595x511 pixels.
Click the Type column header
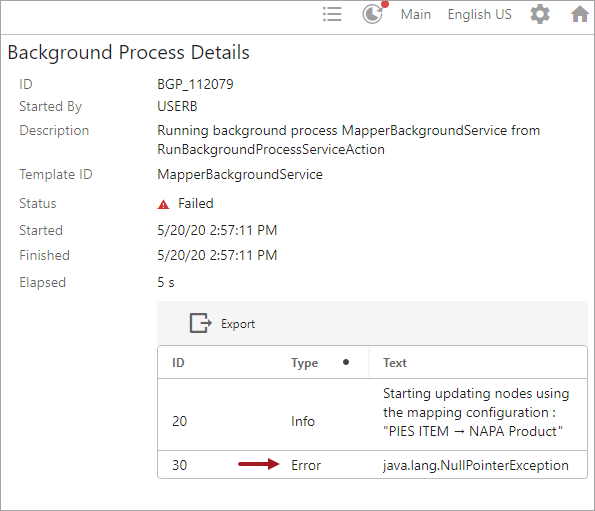(x=305, y=363)
